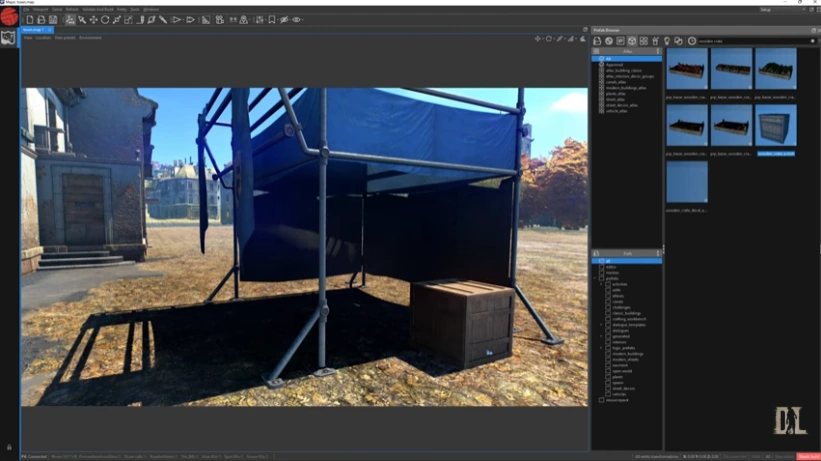
Task: Click the viewport move gizmo icon top-right
Action: [x=538, y=38]
